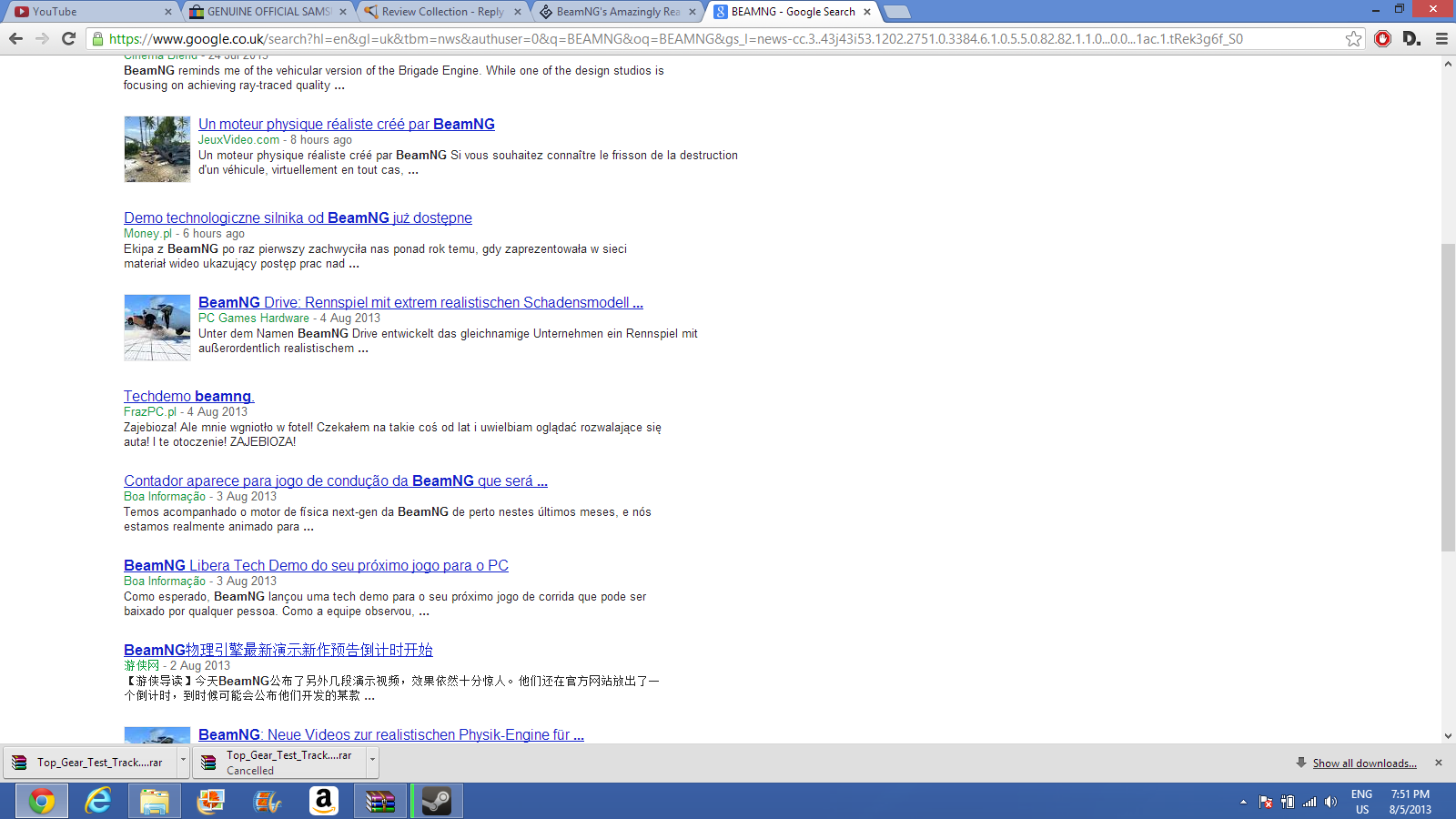
Task: Open the taskbar icon right of Windows Store
Action: click(267, 801)
